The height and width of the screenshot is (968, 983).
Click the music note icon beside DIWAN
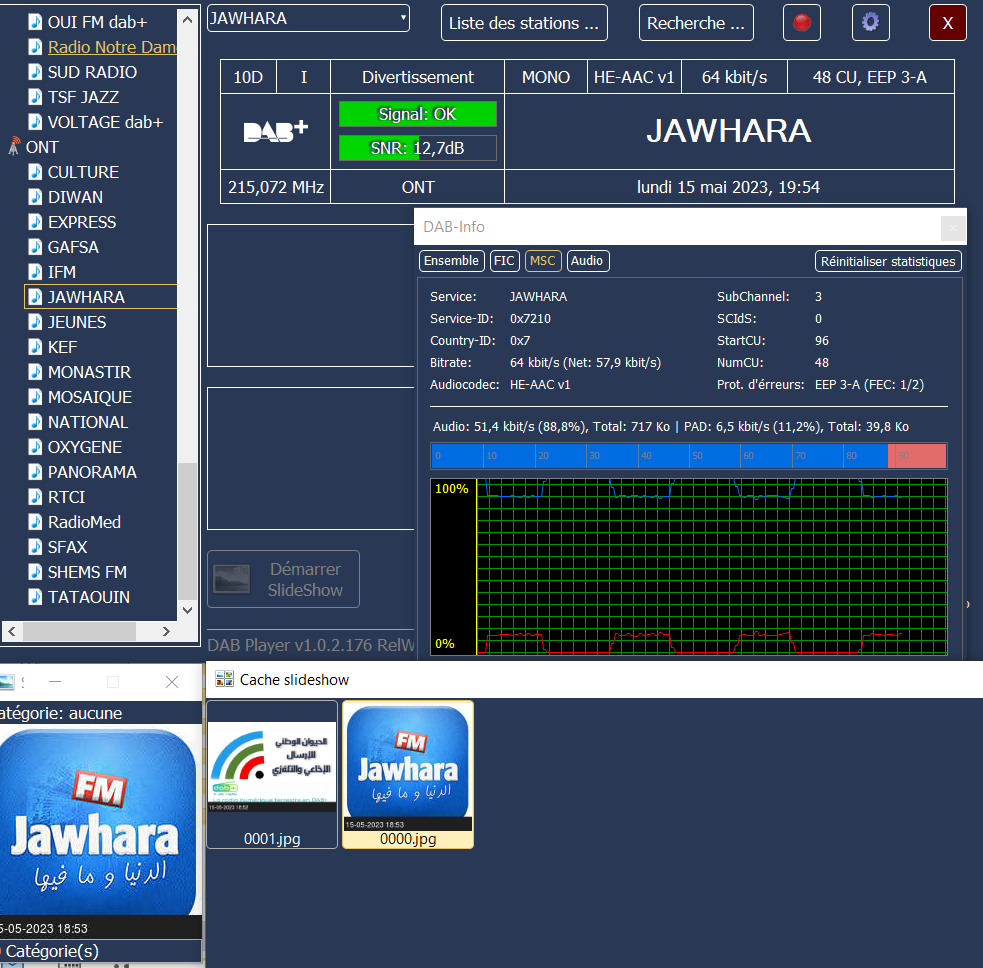[35, 197]
